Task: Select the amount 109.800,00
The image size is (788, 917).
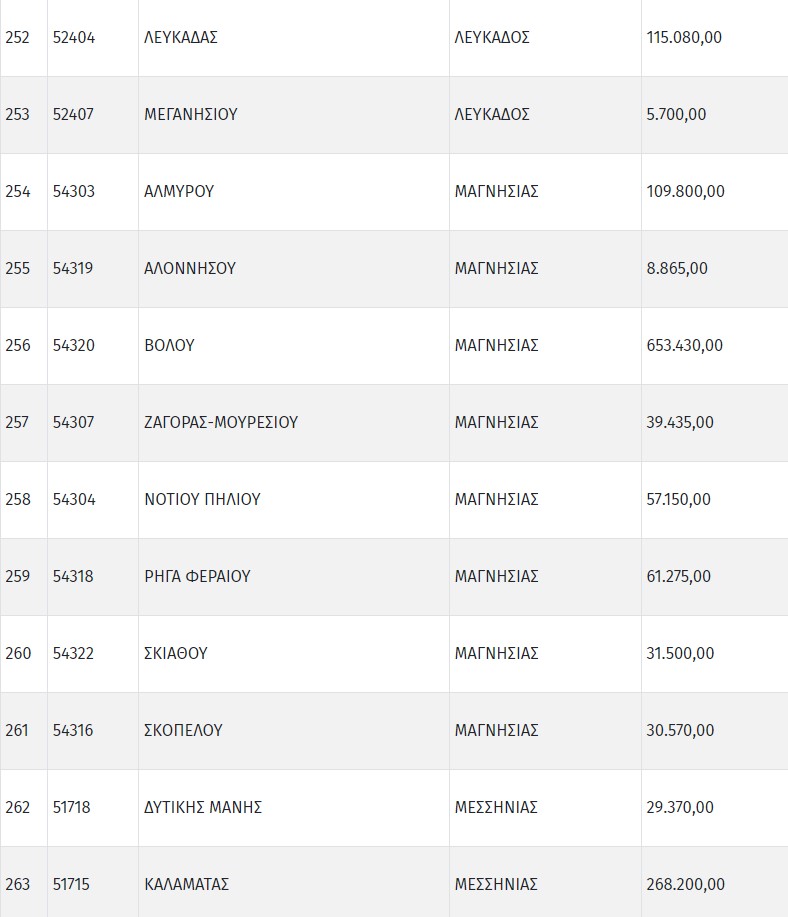Action: 686,192
